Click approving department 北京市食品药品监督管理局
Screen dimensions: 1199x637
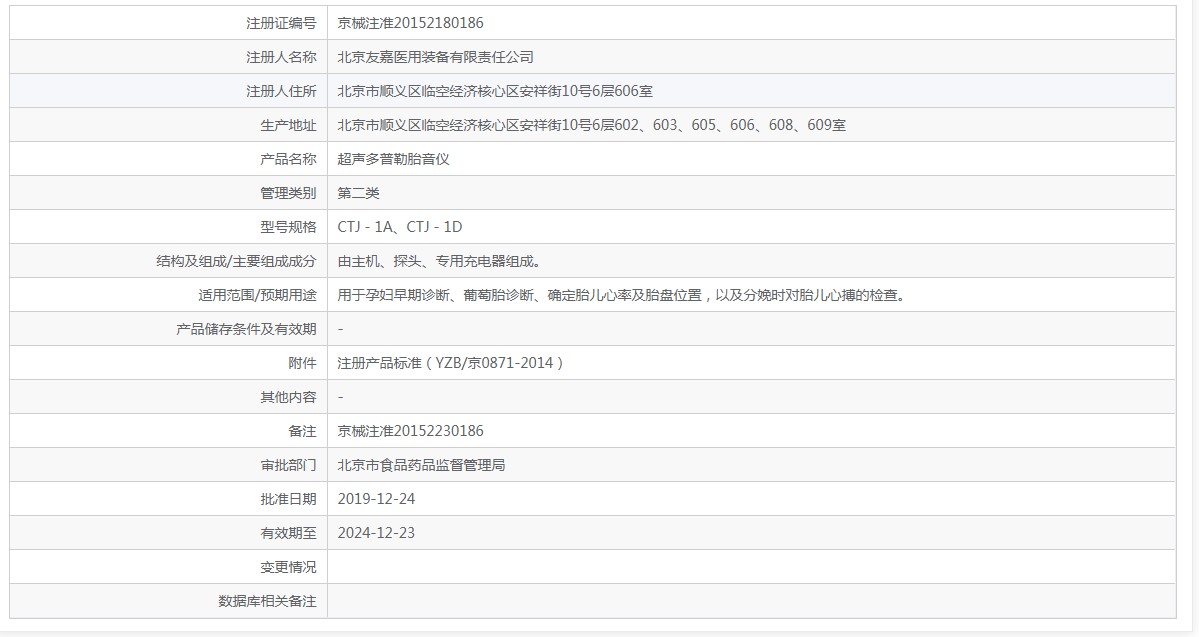pos(421,465)
